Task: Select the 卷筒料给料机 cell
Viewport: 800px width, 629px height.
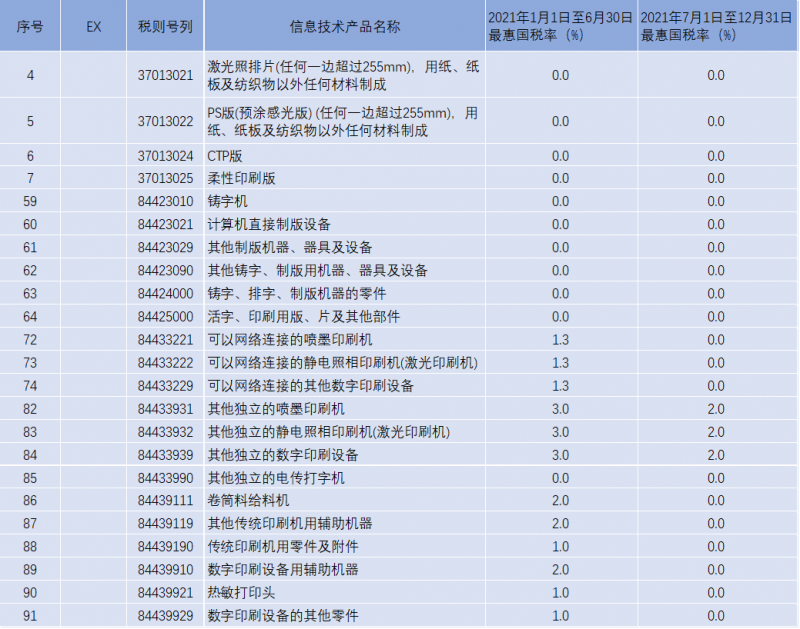Action: point(248,501)
